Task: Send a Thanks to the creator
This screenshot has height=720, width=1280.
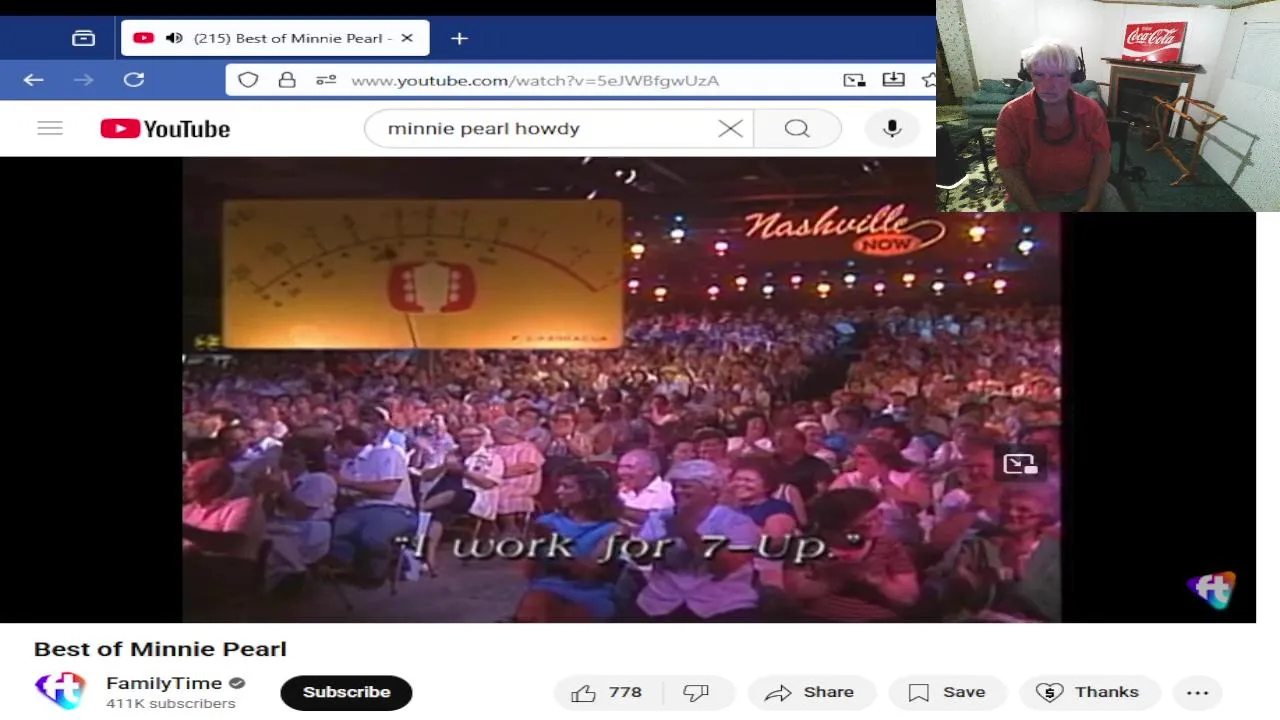Action: 1089,692
